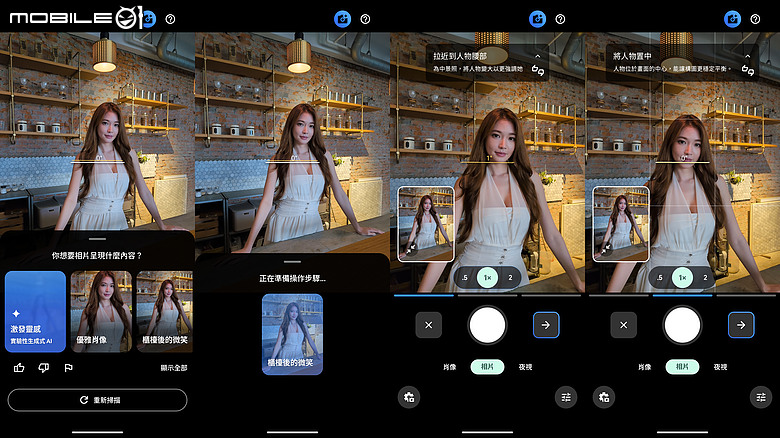Give thumbs down to the suggestions
The image size is (780, 438).
(x=44, y=368)
